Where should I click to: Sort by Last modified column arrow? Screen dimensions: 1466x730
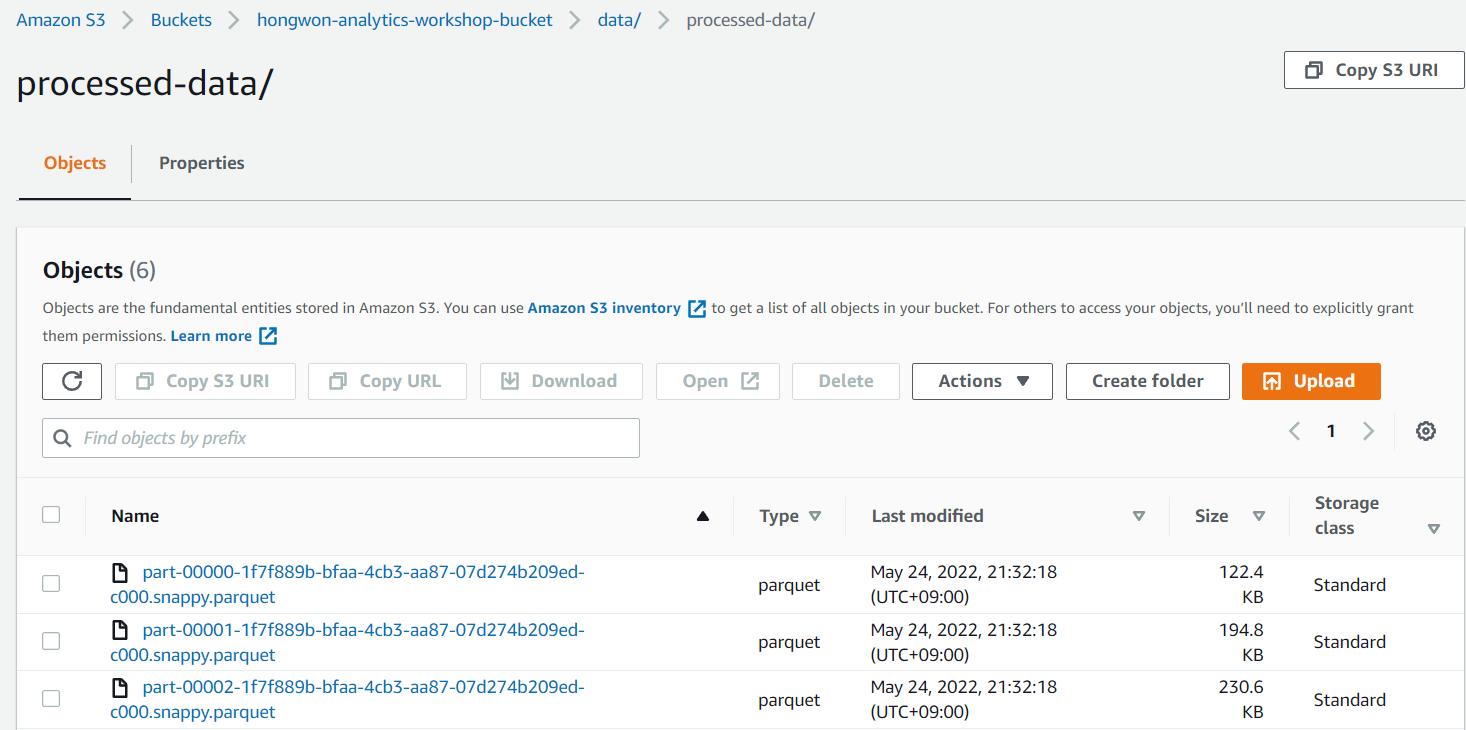click(x=1138, y=516)
